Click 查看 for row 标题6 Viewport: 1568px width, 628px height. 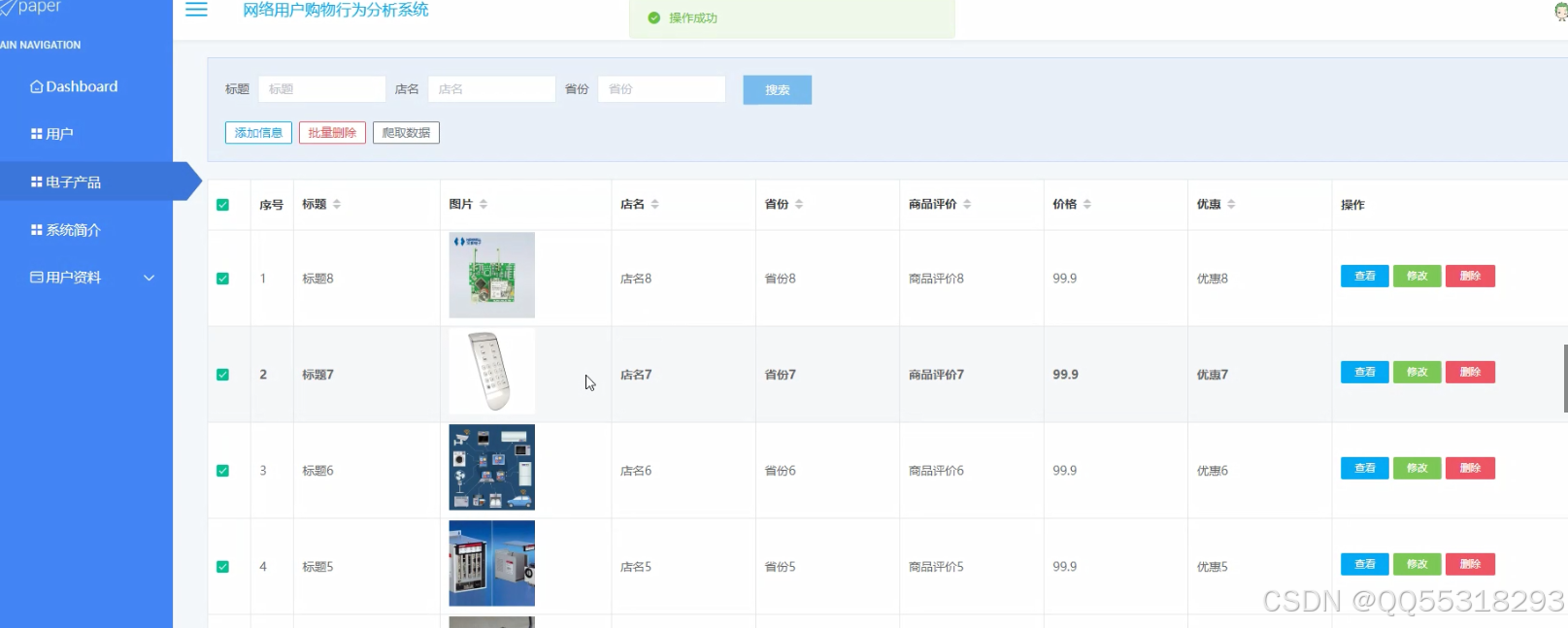(x=1364, y=468)
